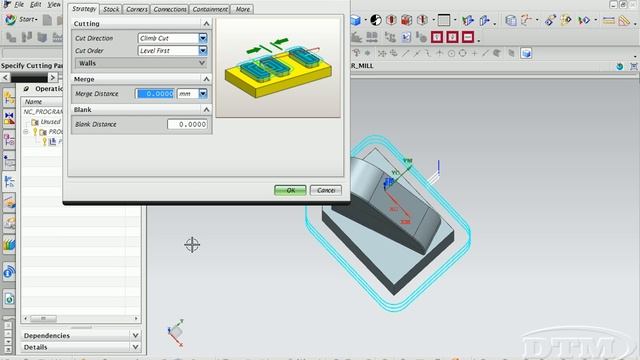Image resolution: width=640 pixels, height=360 pixels.
Task: Click the green arrow part icon
Action: click(468, 20)
